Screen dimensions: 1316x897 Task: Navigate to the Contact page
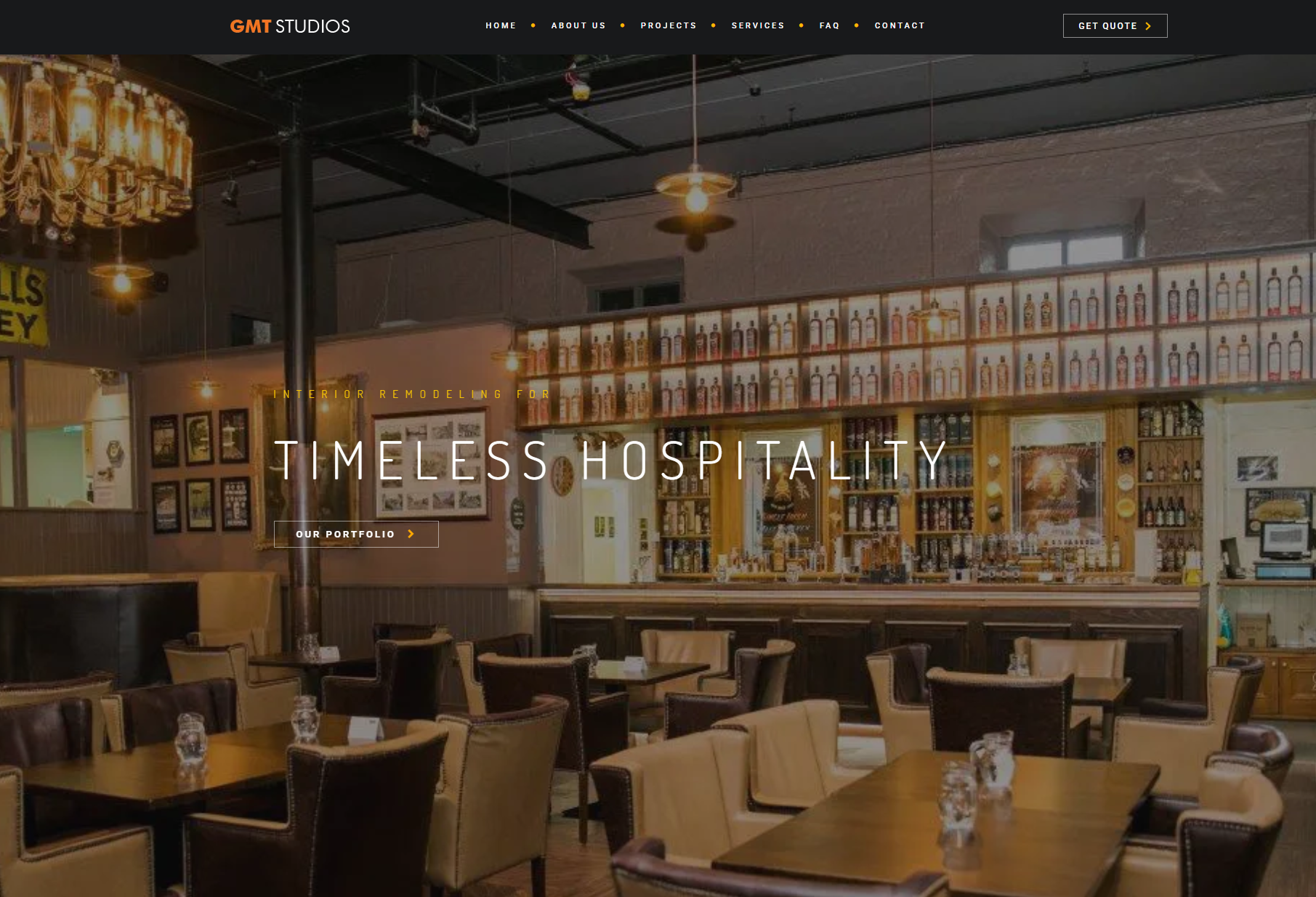[x=900, y=25]
